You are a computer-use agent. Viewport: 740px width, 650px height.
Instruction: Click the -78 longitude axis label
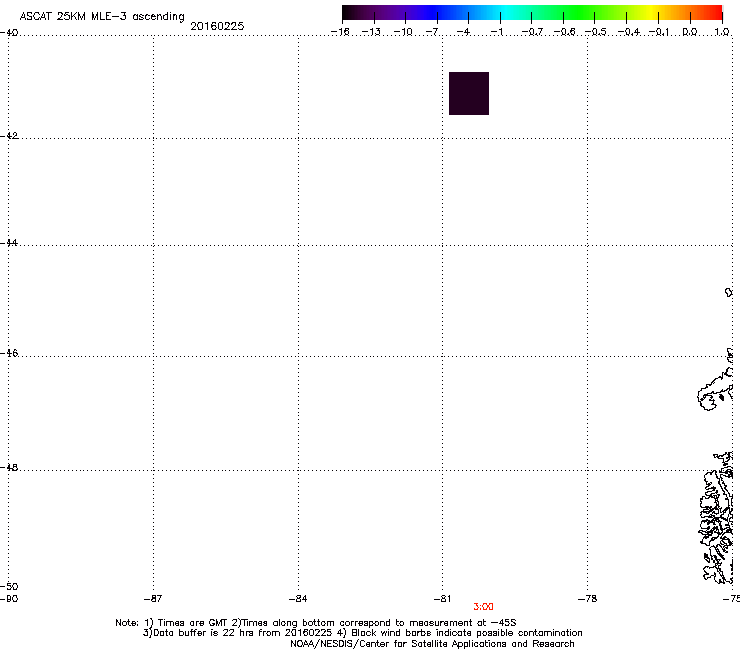[587, 599]
